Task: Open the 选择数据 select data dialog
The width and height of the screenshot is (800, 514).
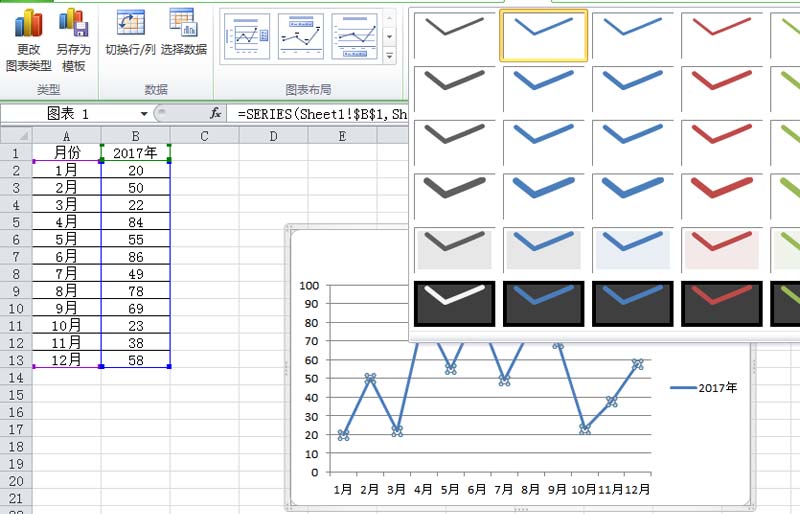Action: point(183,24)
